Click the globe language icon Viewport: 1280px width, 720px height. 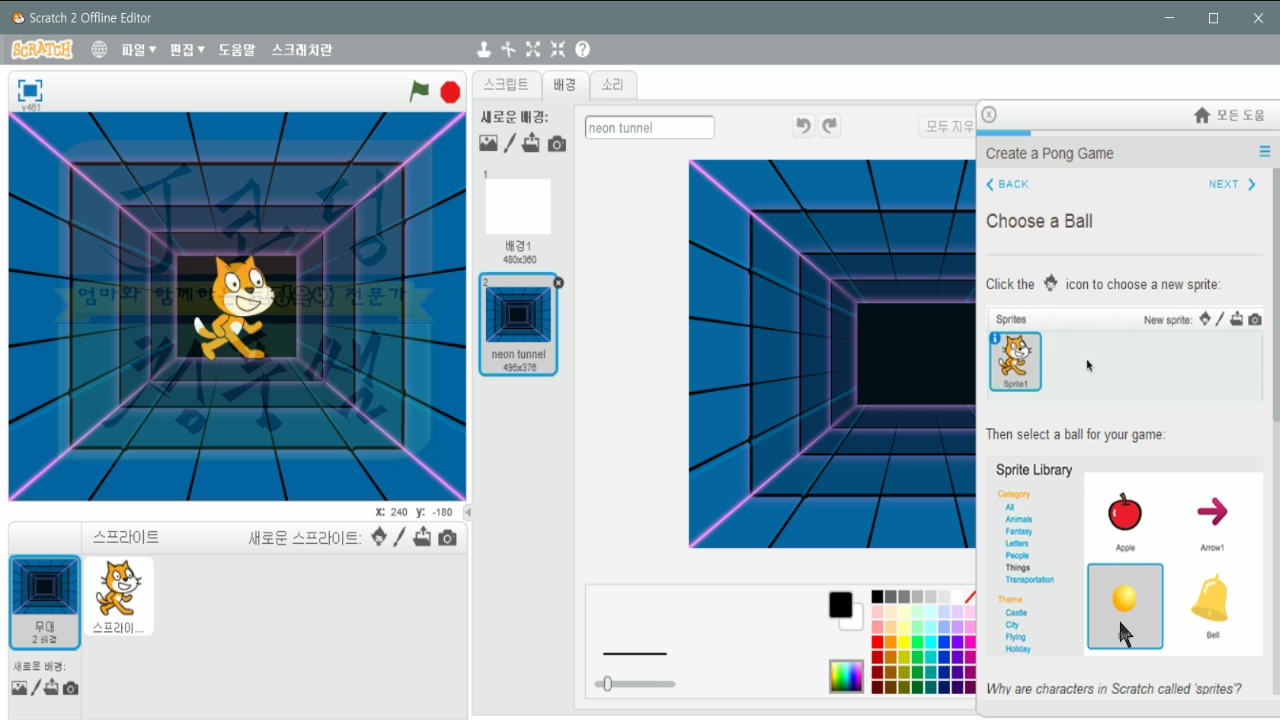(x=99, y=48)
